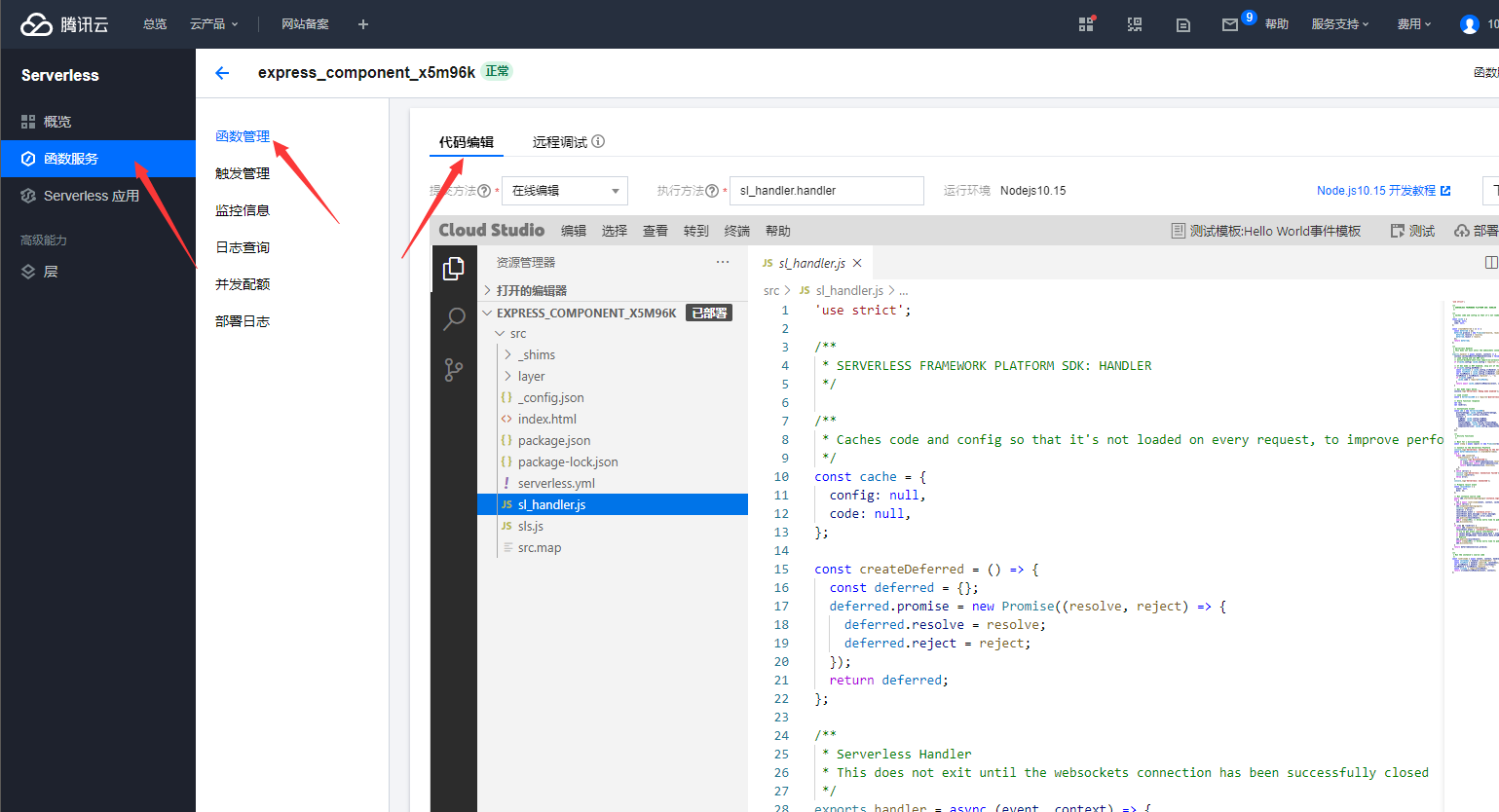The width and height of the screenshot is (1499, 812).
Task: Open the 转到 menu in Cloud Studio
Action: click(696, 231)
